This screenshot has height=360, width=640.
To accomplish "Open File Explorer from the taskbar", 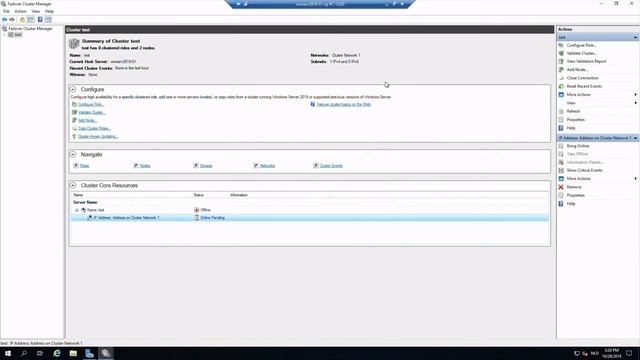I will click(x=73, y=353).
